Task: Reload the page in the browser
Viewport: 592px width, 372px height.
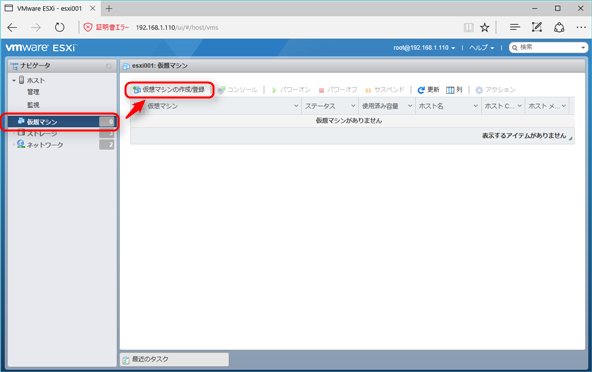Action: [x=60, y=27]
